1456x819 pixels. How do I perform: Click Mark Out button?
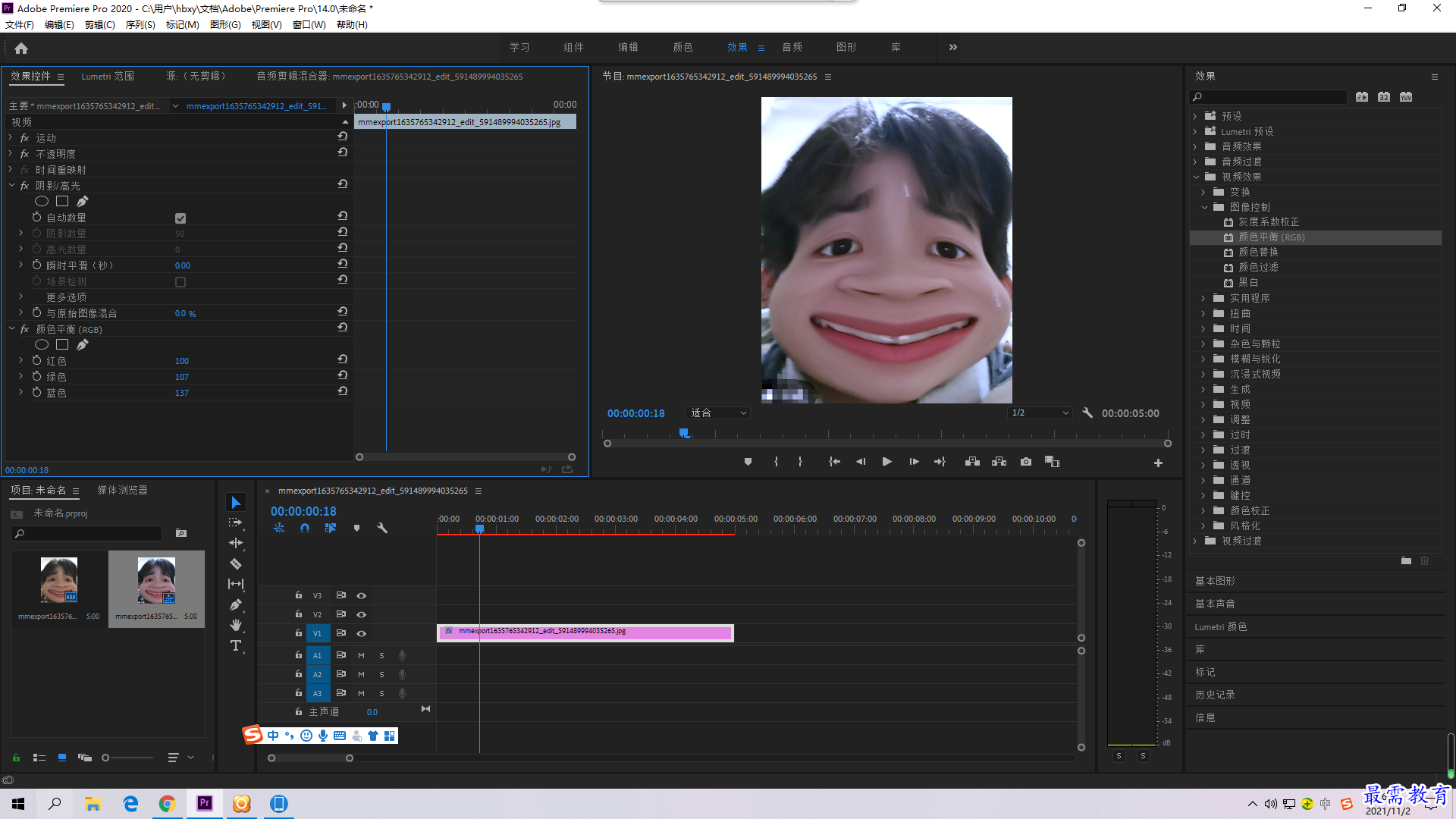[x=800, y=462]
